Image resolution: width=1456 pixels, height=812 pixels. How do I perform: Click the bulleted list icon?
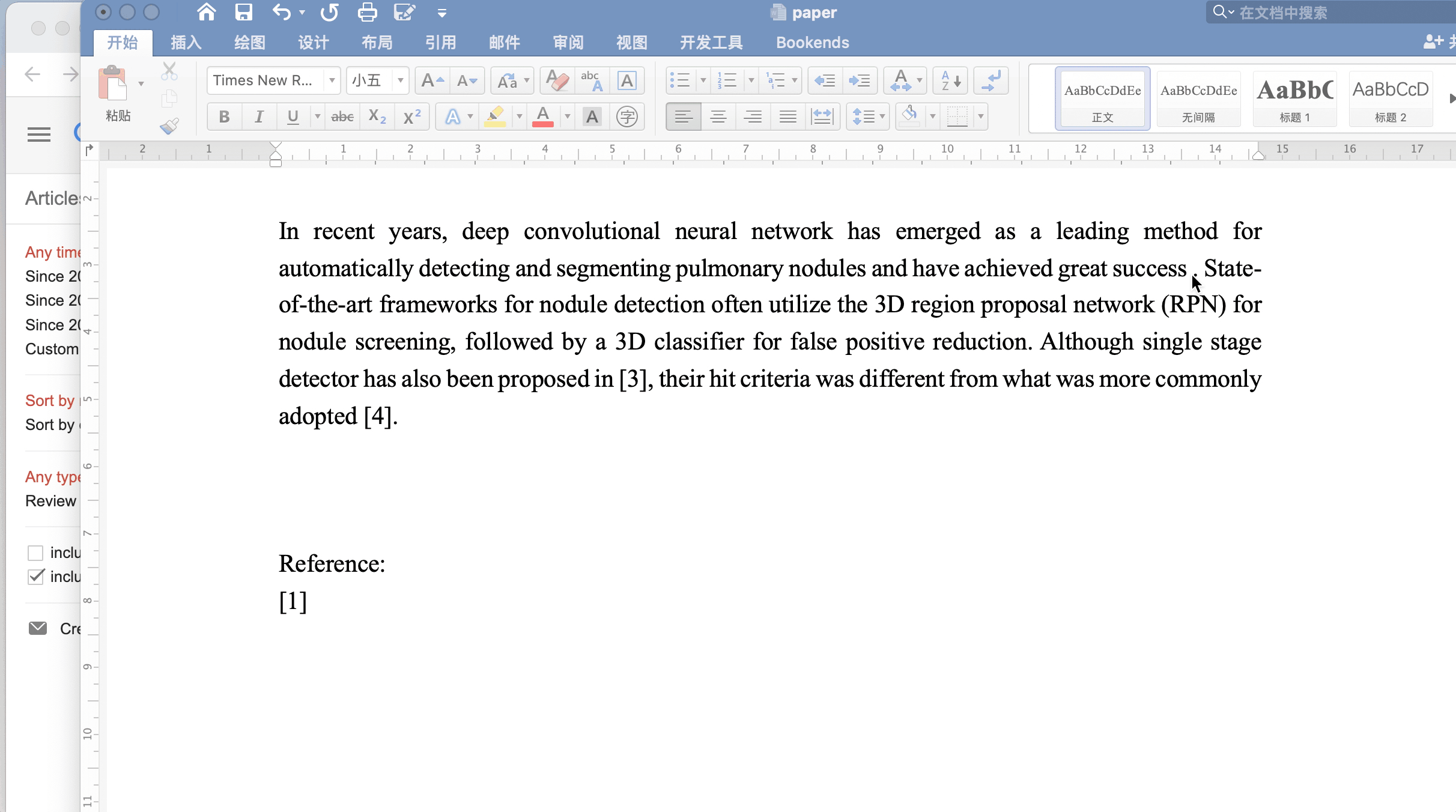pyautogui.click(x=680, y=80)
